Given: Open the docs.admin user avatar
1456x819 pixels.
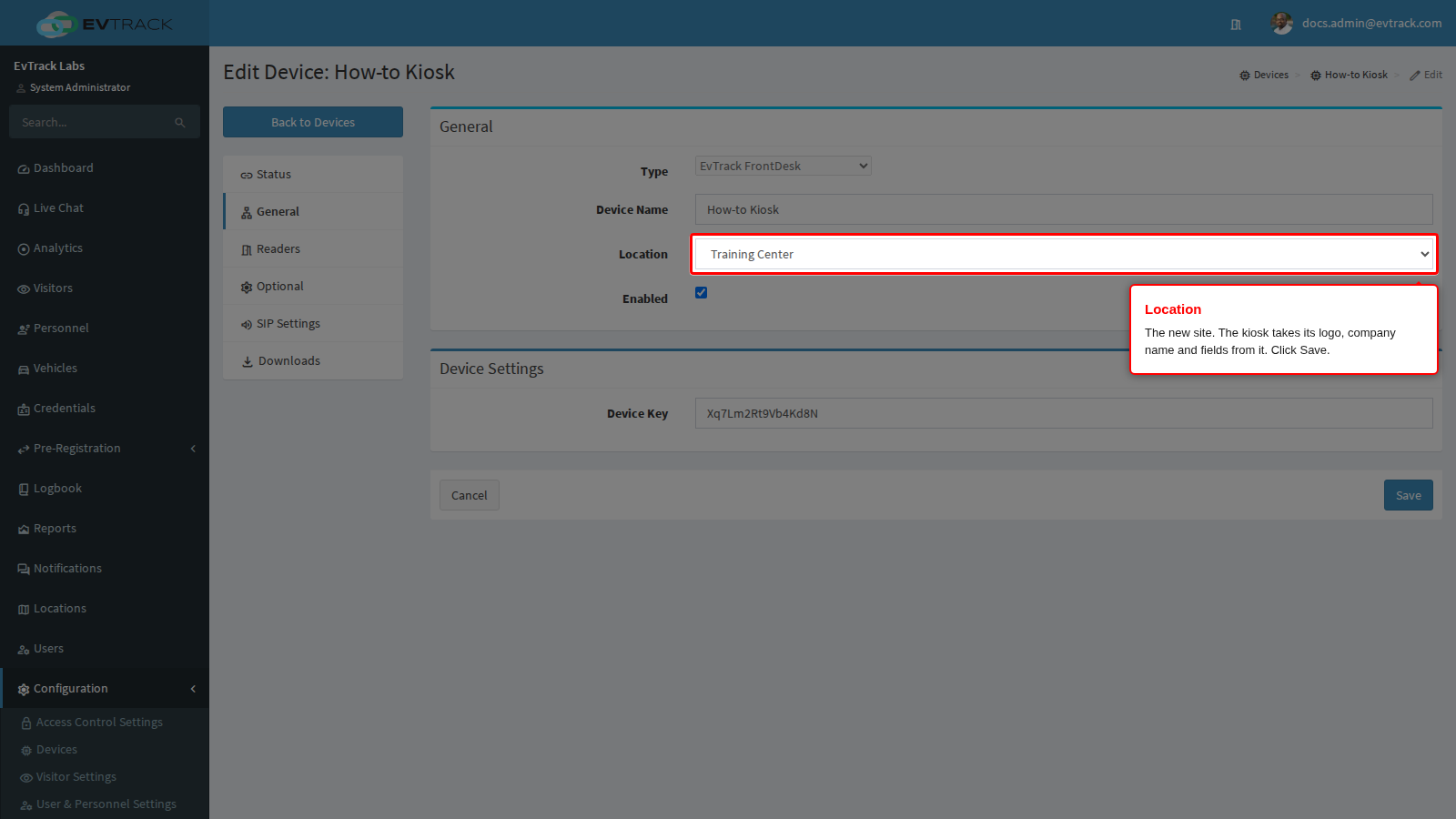Looking at the screenshot, I should tap(1281, 24).
